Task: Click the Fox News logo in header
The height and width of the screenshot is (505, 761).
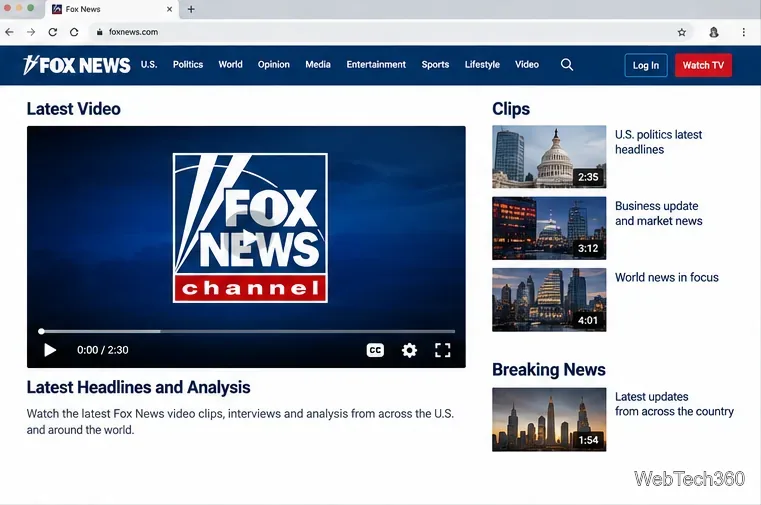Action: [77, 65]
